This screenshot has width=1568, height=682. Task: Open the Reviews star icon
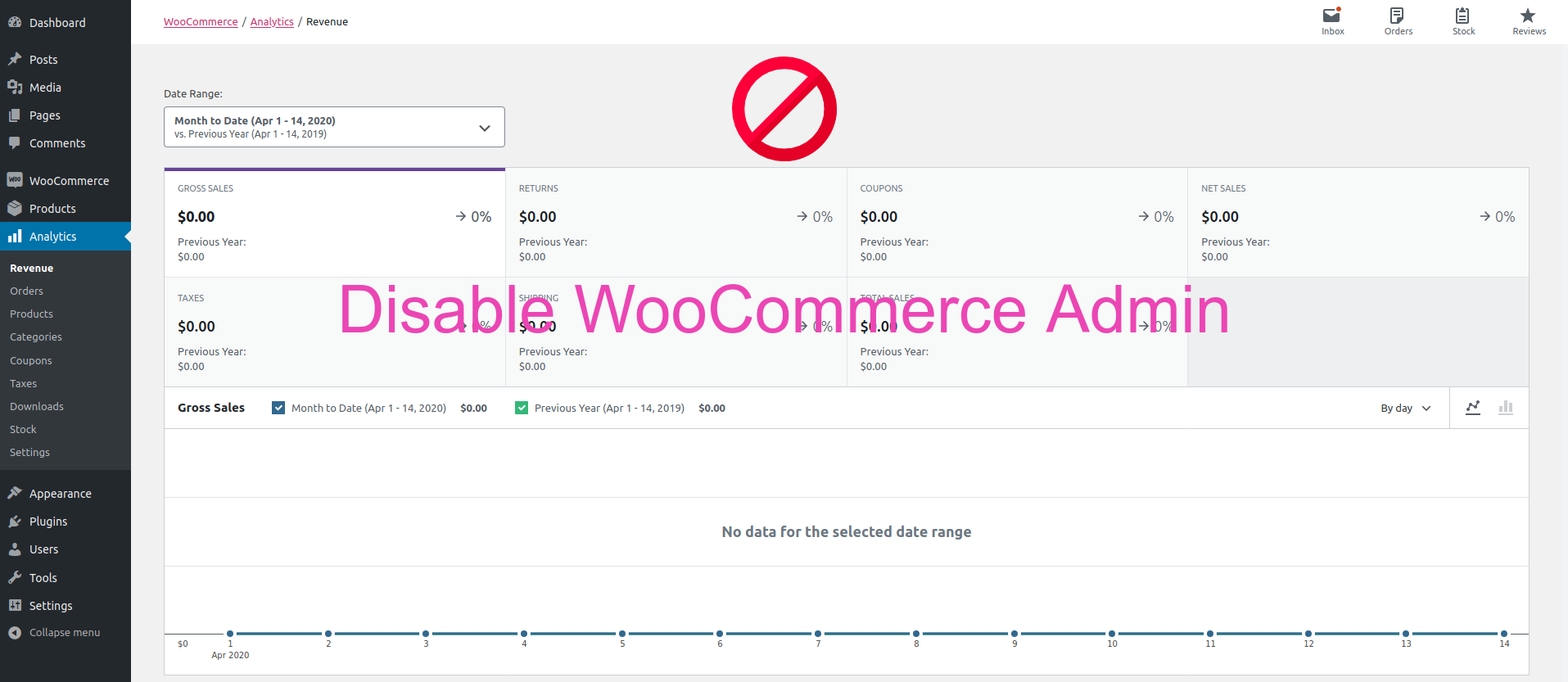pyautogui.click(x=1528, y=16)
